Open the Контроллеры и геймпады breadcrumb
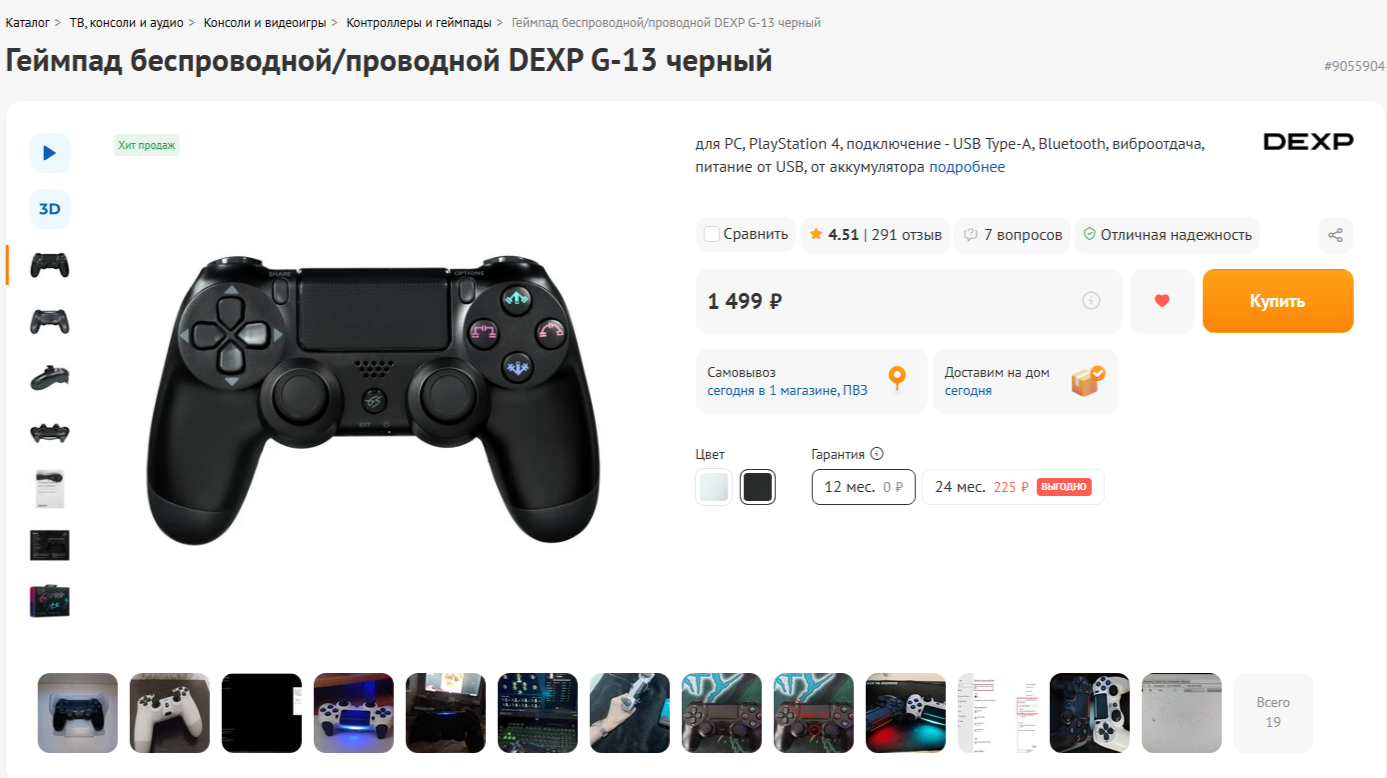 [419, 22]
